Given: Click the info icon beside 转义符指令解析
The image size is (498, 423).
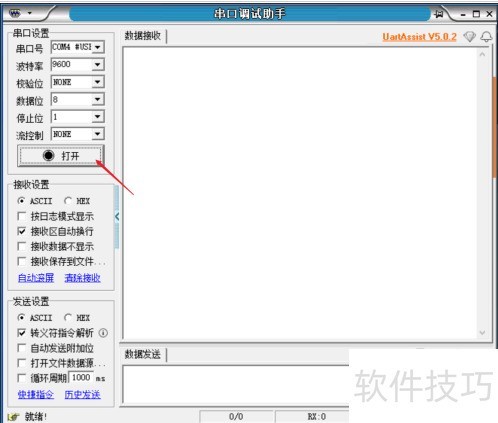Looking at the screenshot, I should point(103,333).
